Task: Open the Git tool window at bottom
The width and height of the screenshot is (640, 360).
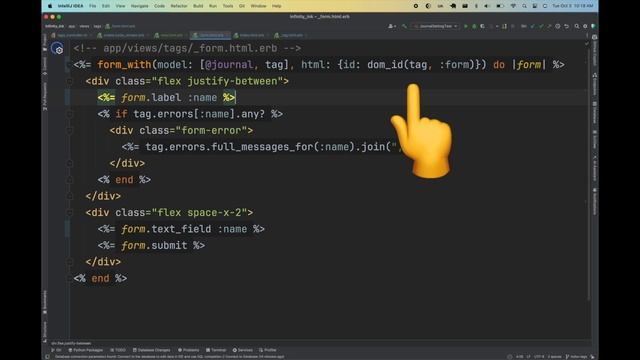Action: (x=56, y=350)
